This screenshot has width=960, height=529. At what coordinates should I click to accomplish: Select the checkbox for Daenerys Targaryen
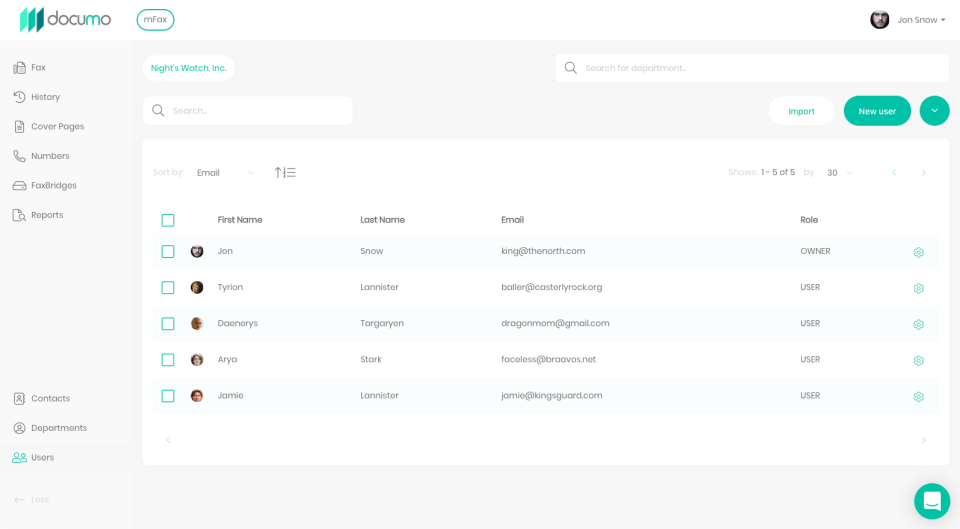click(168, 324)
